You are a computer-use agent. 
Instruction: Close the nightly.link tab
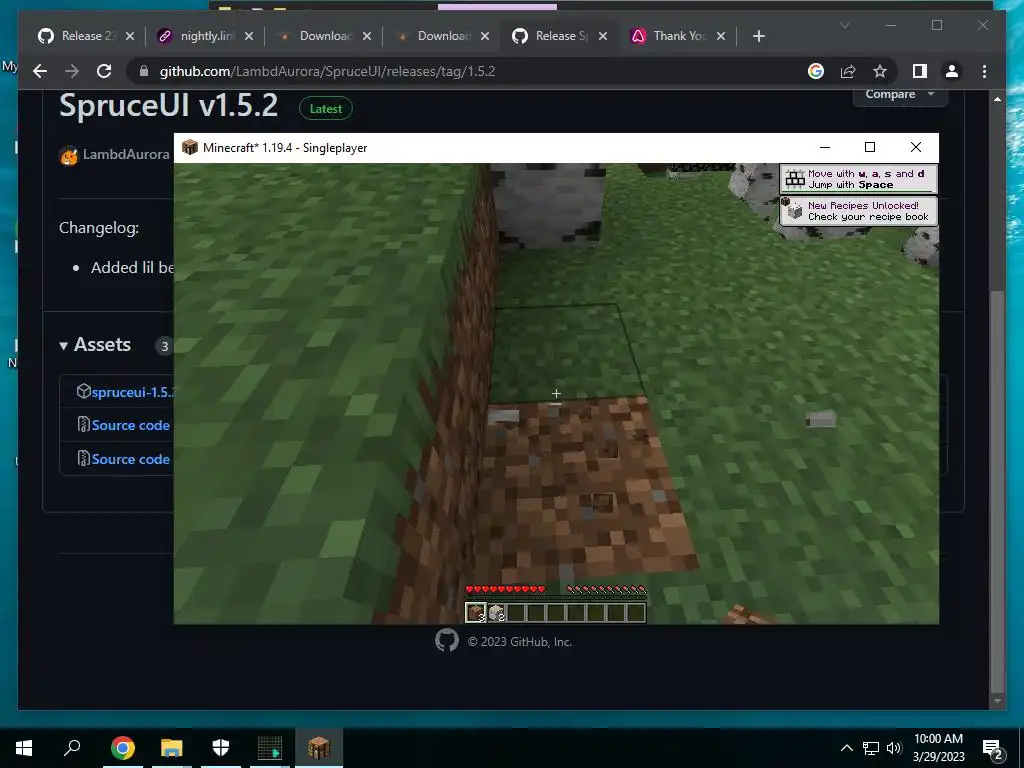[249, 36]
